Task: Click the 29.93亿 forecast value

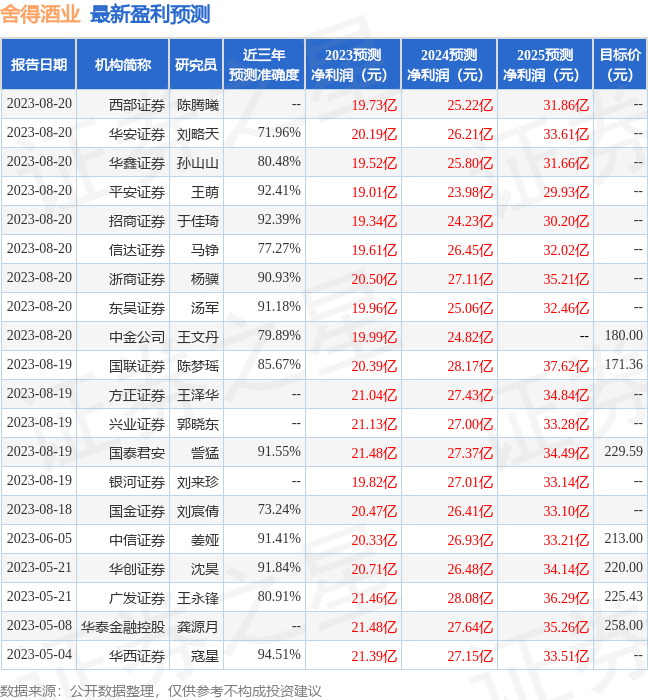Action: coord(566,192)
